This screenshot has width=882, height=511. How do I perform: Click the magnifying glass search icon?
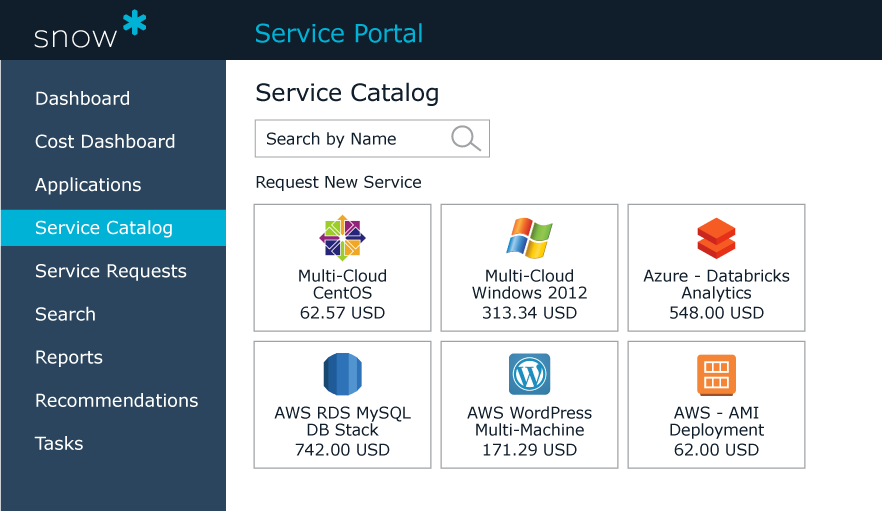[x=466, y=139]
